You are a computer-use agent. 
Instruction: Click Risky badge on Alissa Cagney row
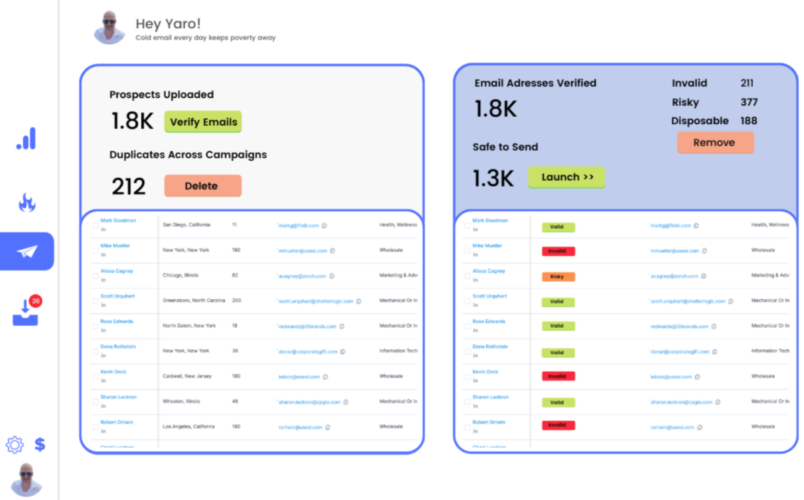(558, 277)
